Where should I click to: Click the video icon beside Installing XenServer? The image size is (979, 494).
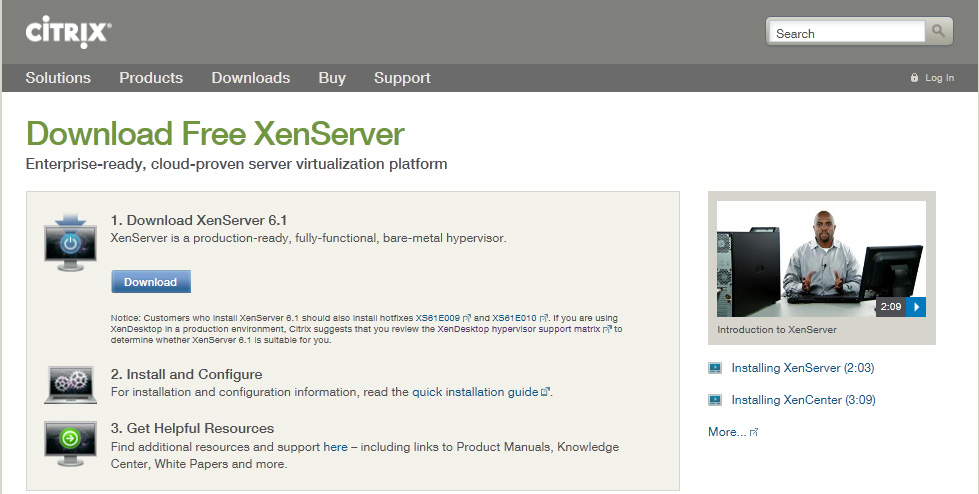[x=715, y=368]
